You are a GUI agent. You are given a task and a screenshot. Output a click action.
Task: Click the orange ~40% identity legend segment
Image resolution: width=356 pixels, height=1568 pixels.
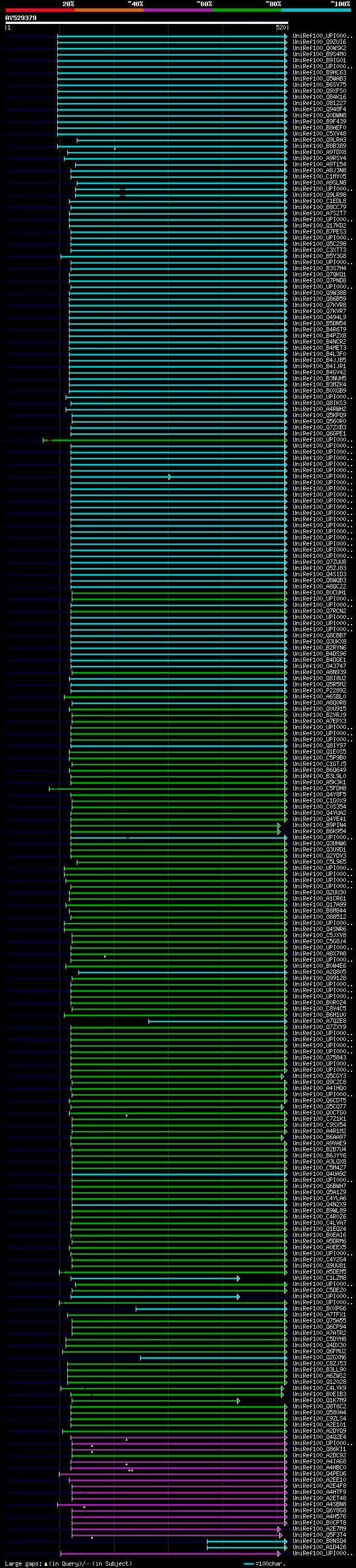(x=109, y=10)
